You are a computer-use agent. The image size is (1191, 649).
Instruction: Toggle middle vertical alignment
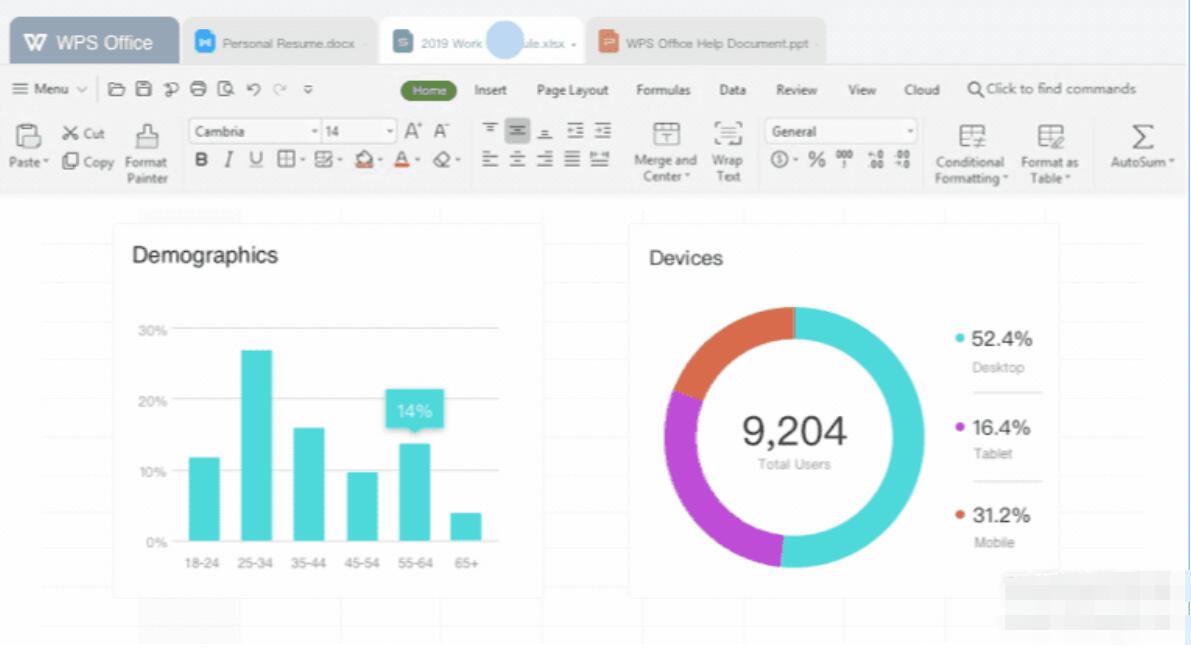click(517, 131)
